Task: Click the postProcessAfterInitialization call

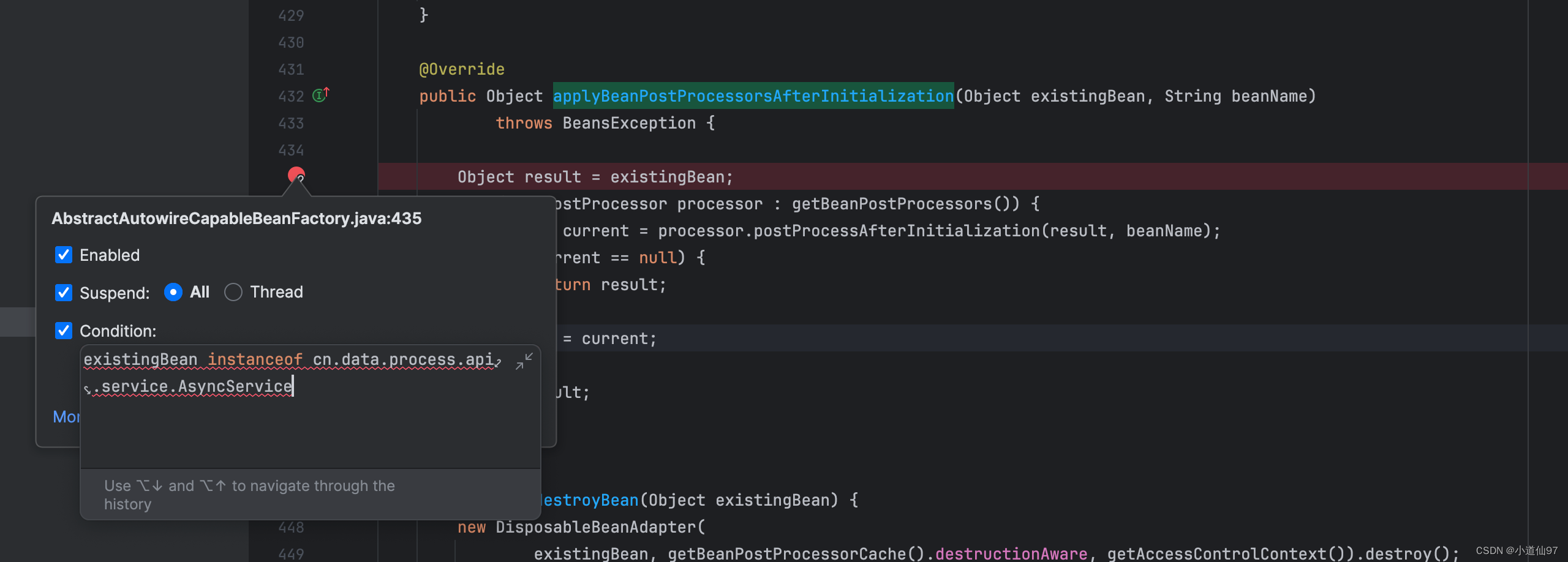Action: point(897,231)
